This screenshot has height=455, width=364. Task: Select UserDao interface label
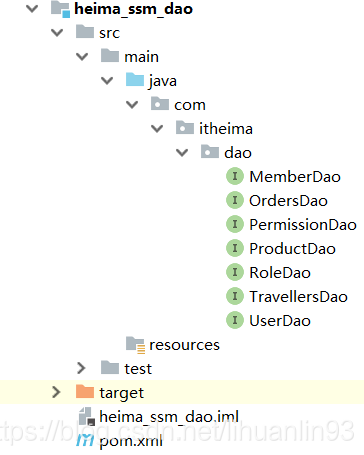coord(280,321)
